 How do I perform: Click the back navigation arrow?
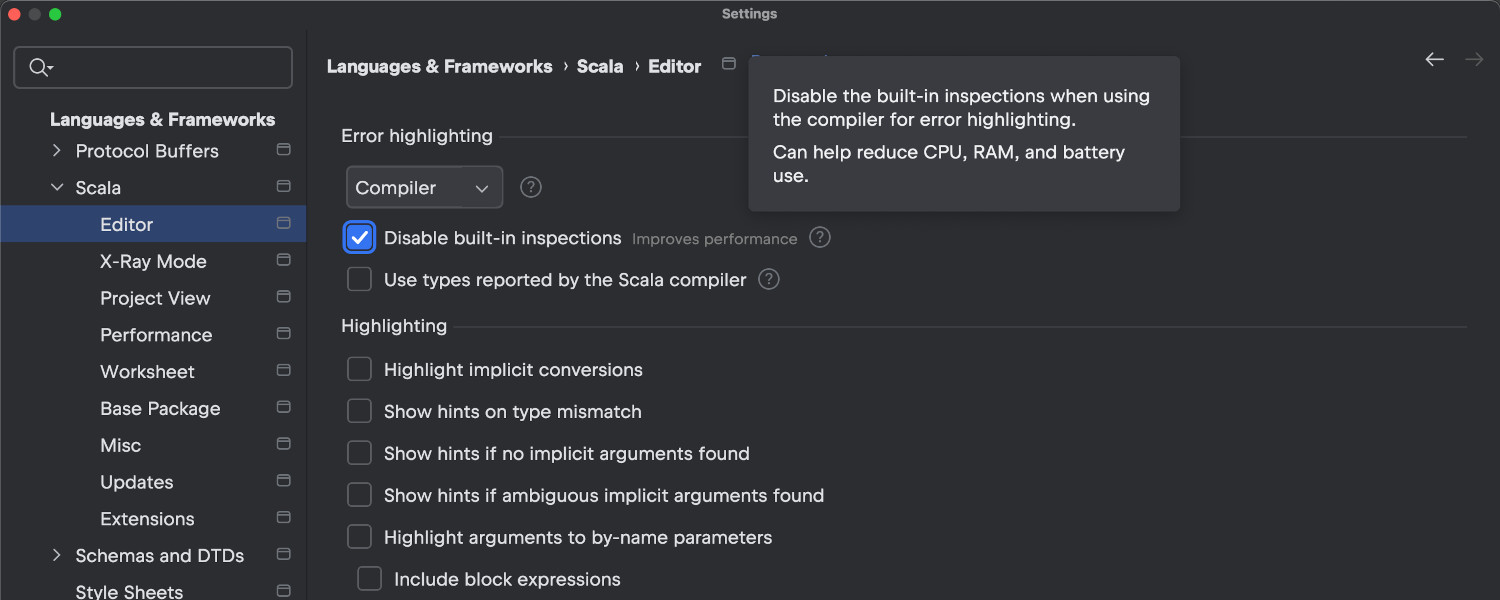(x=1434, y=59)
